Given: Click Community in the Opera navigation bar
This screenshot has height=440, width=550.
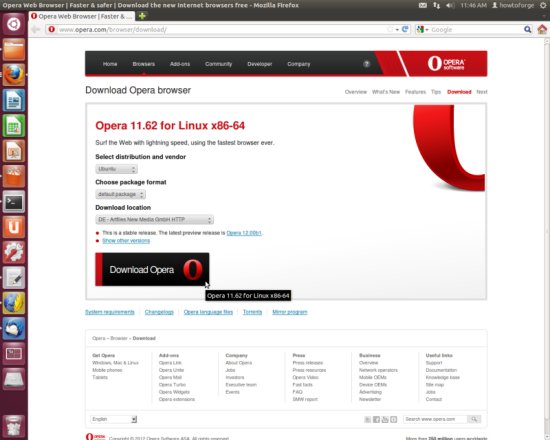Looking at the screenshot, I should click(219, 64).
